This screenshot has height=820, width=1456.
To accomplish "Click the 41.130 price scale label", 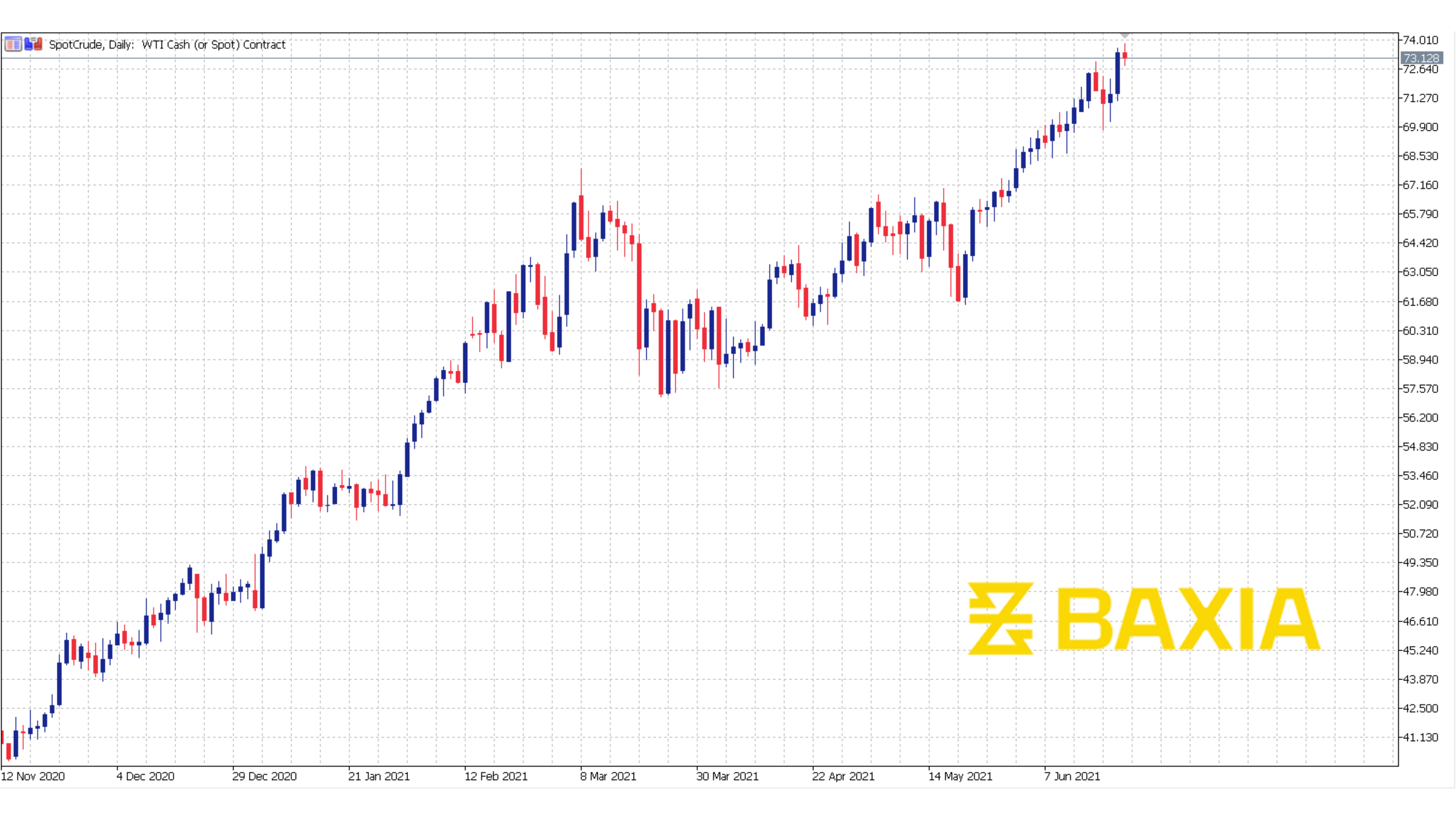I will (1420, 737).
